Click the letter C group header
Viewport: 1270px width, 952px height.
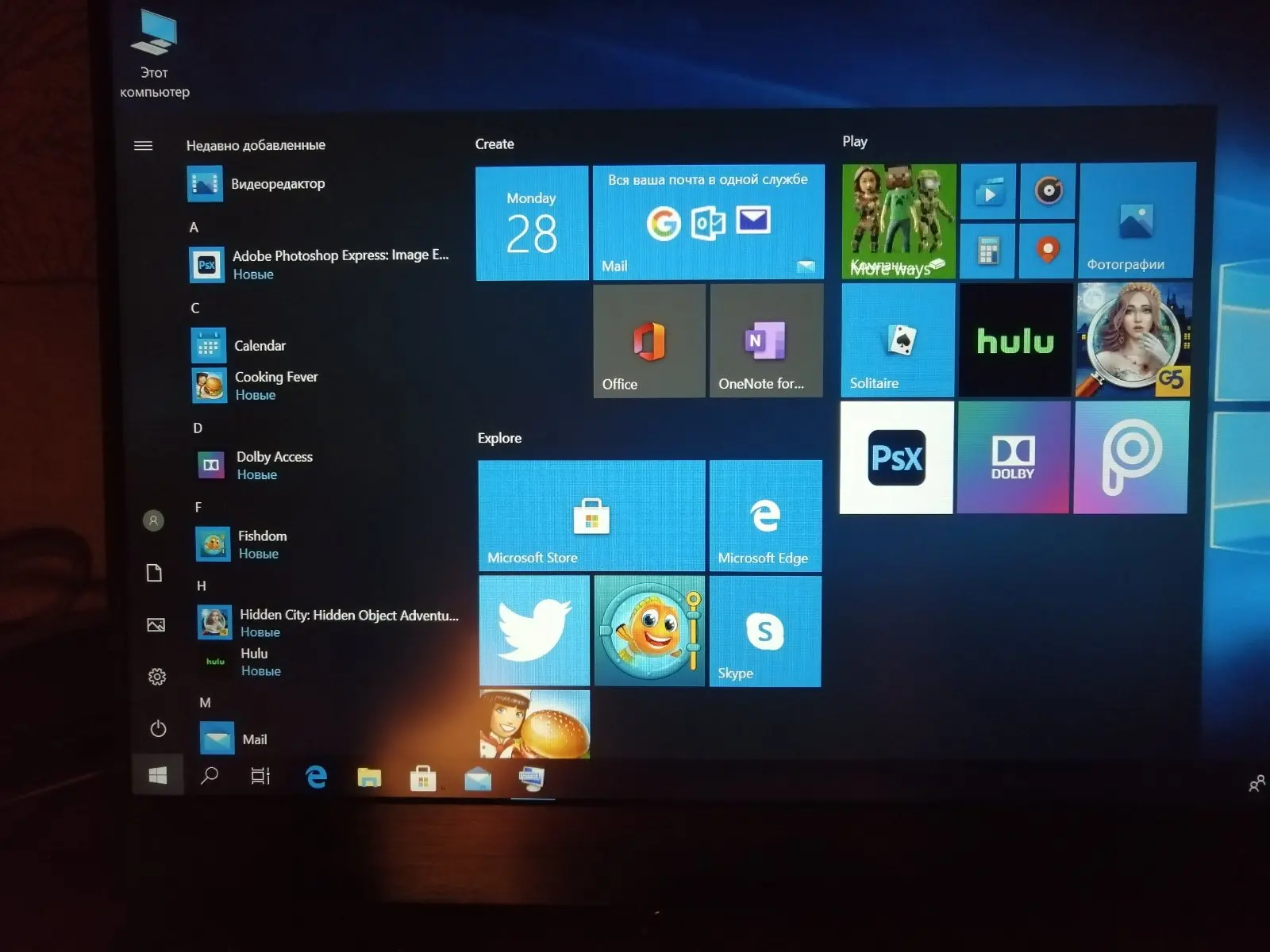point(195,308)
